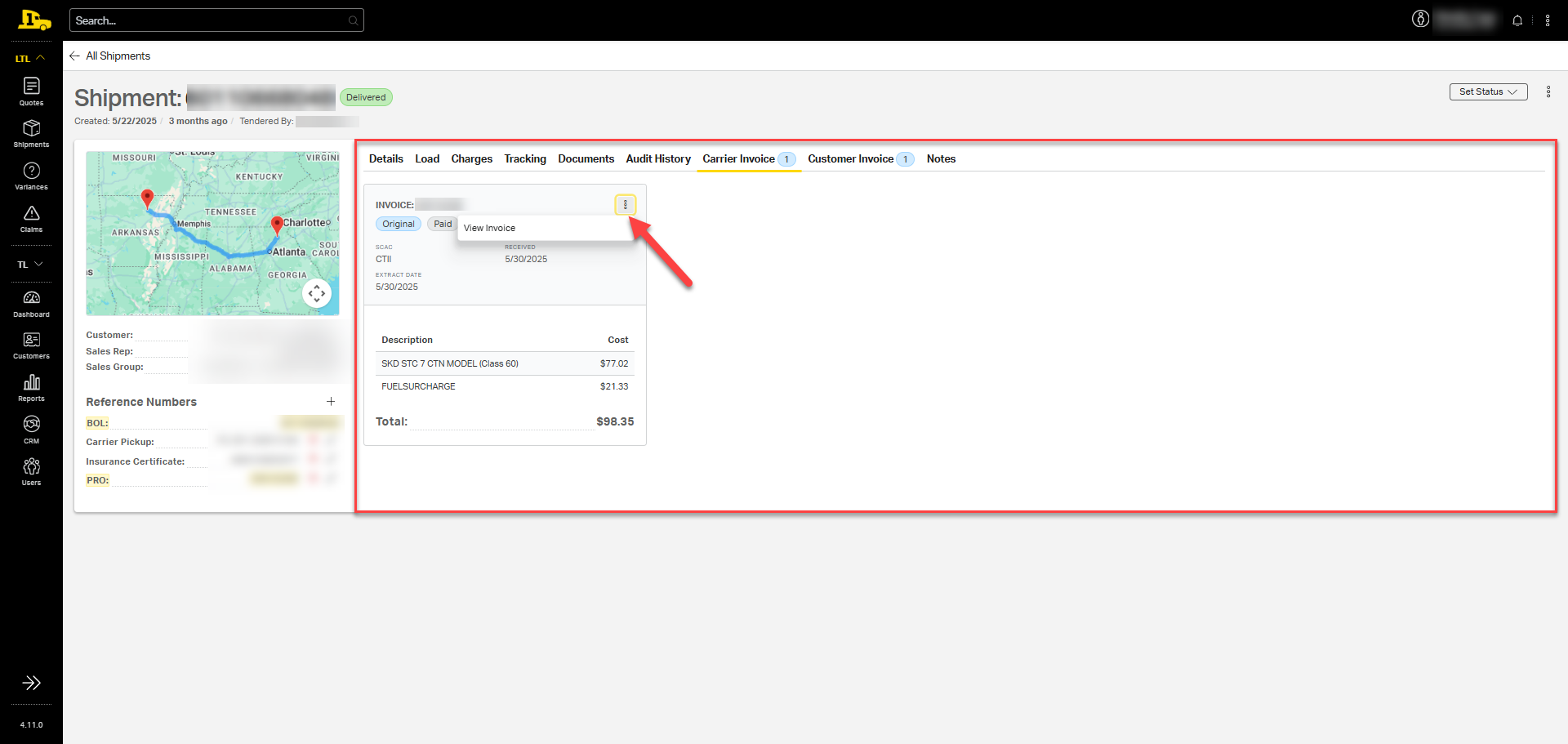Click the Delivered status badge
This screenshot has width=1568, height=744.
click(x=366, y=97)
